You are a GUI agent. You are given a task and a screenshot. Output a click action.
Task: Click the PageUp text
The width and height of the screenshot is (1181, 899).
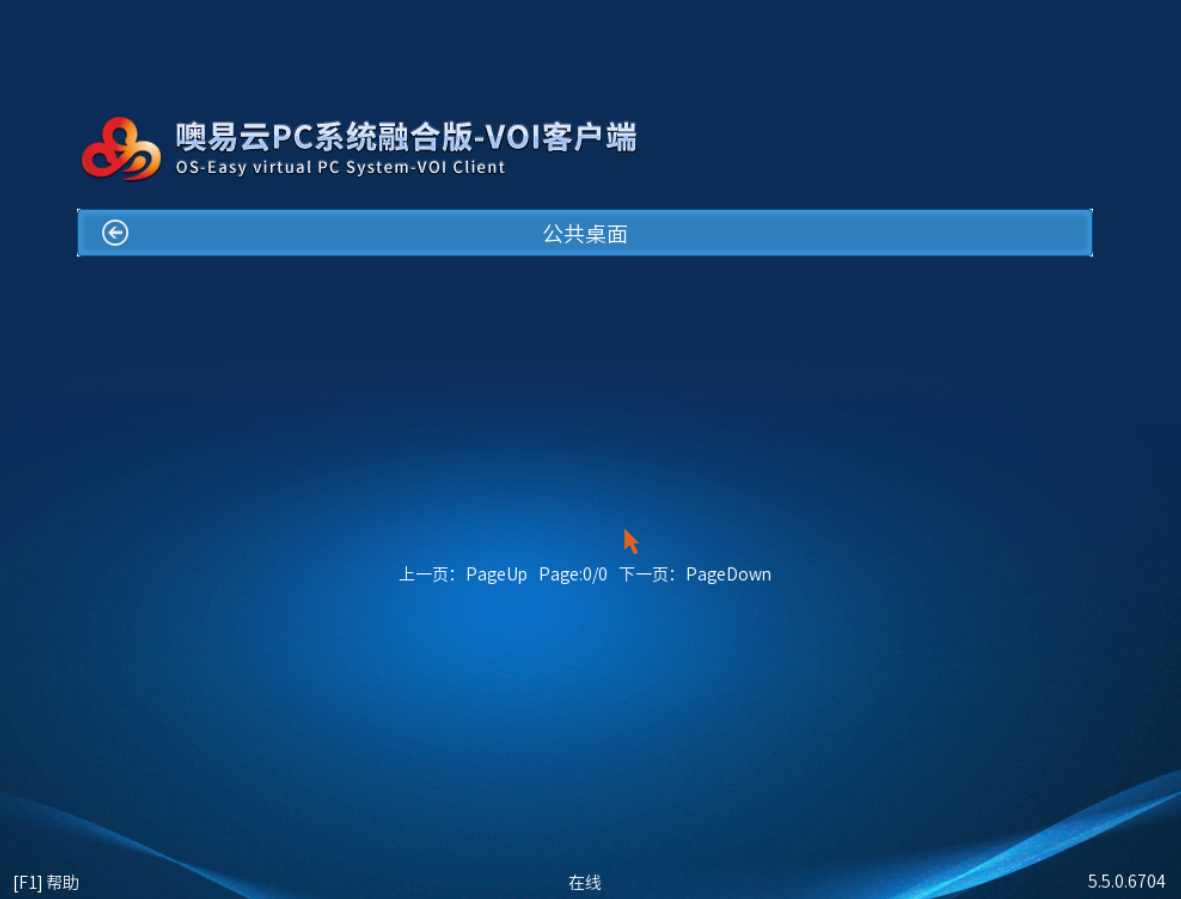[496, 575]
